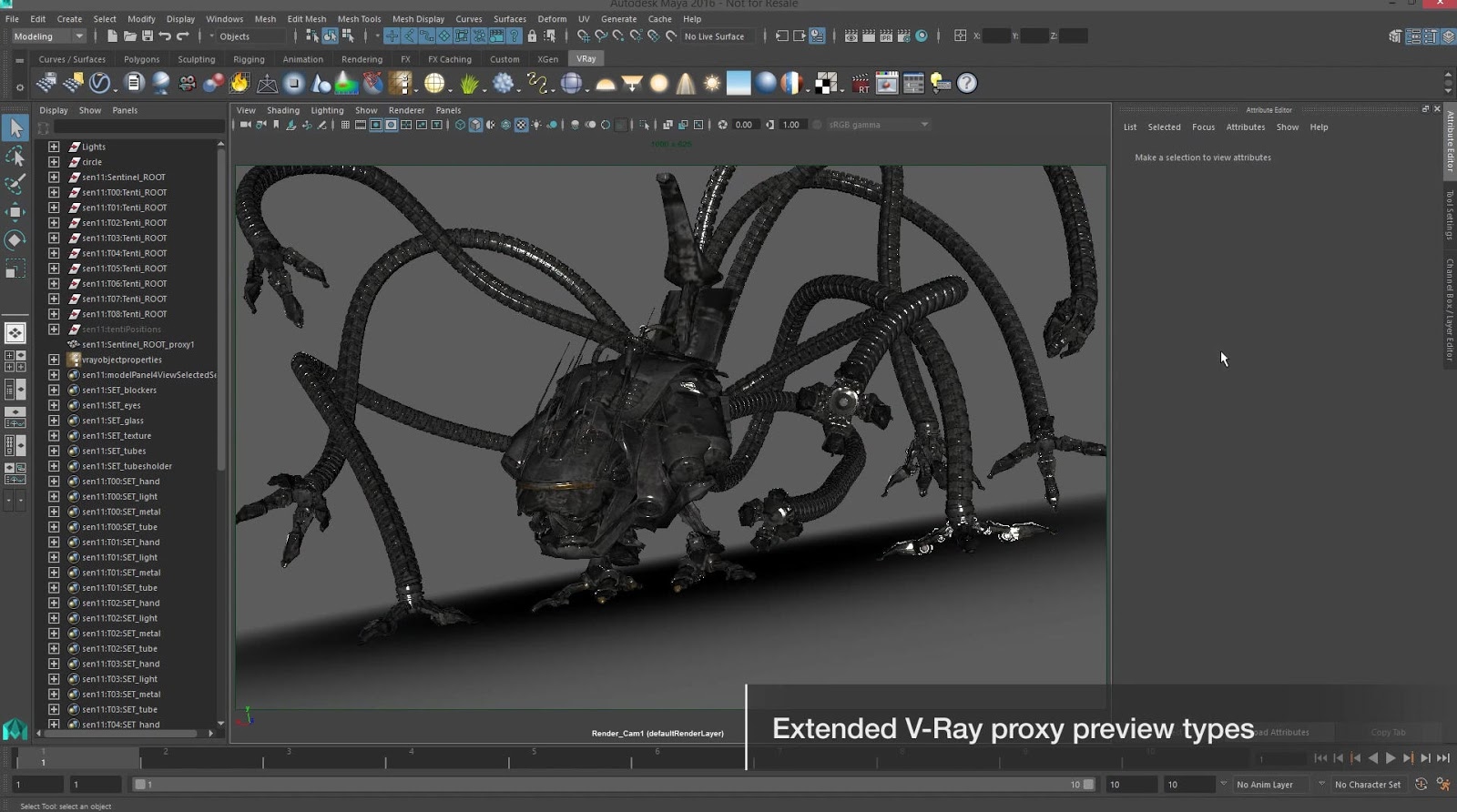The width and height of the screenshot is (1457, 812).
Task: Expand sen11:Sentinel_ROOT in outliner
Action: [x=54, y=177]
